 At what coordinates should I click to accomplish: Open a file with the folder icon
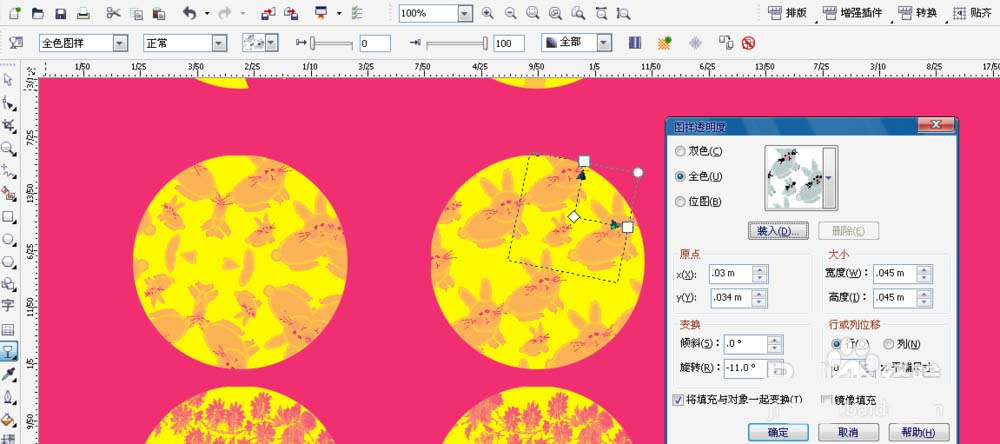point(38,13)
